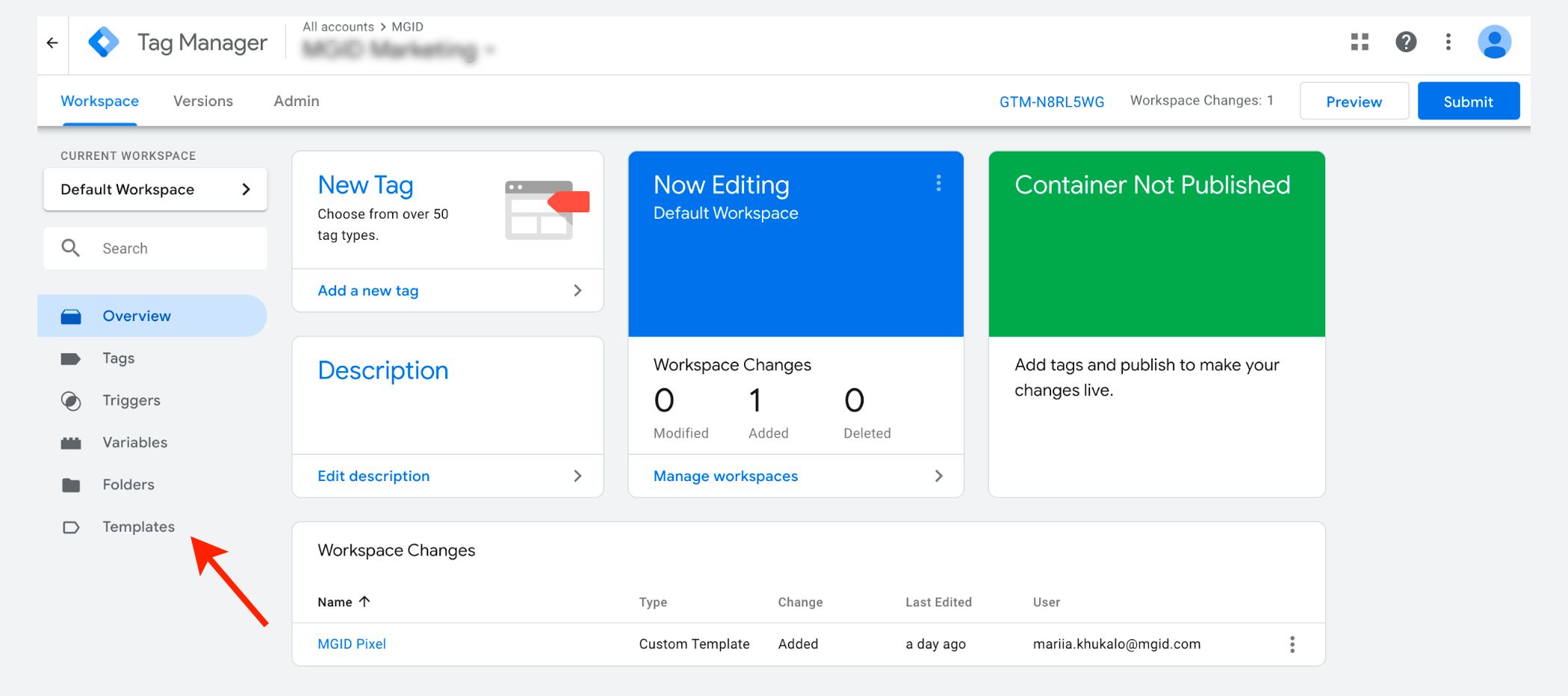Click the Overview briefcase icon

click(71, 317)
